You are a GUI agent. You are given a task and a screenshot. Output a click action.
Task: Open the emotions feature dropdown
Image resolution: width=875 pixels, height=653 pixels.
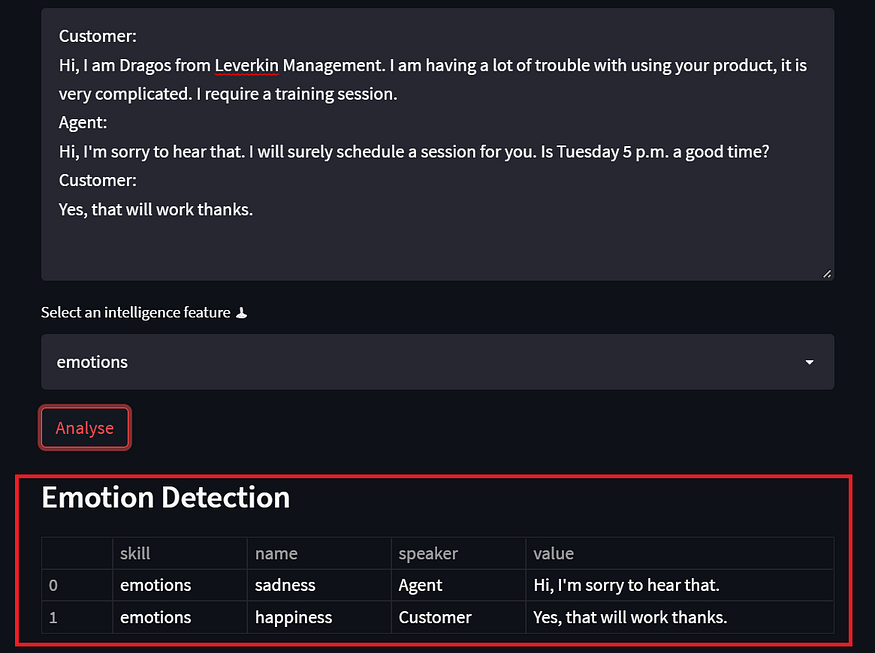(x=438, y=362)
